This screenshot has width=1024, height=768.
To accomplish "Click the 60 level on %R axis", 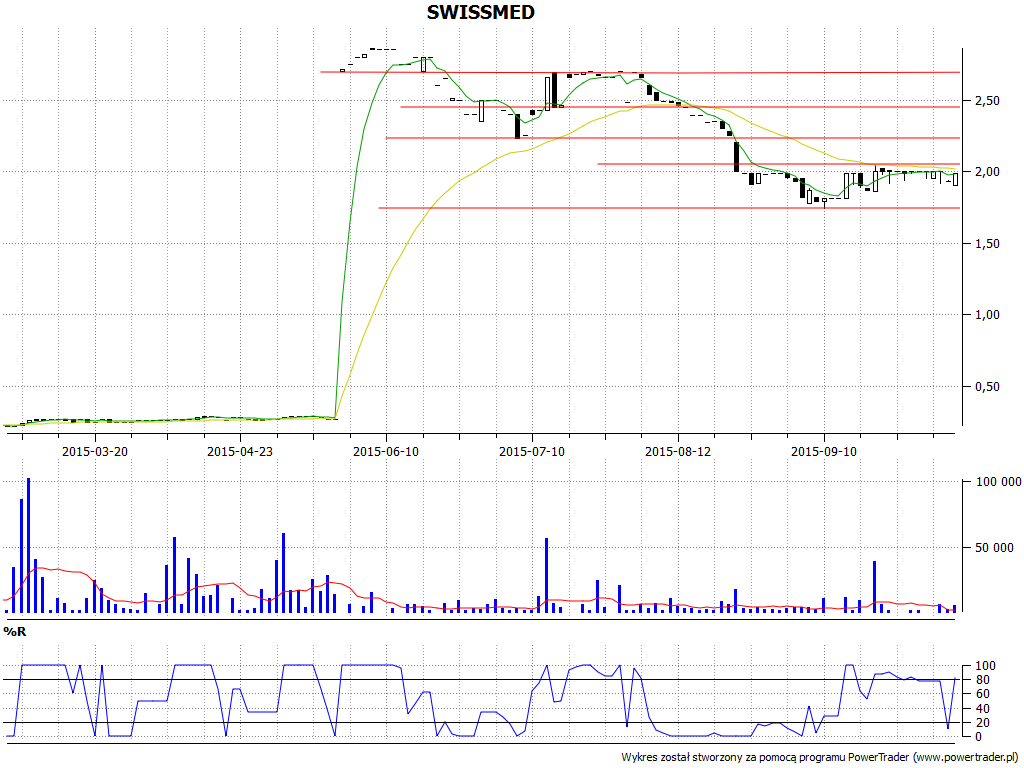I will click(983, 694).
